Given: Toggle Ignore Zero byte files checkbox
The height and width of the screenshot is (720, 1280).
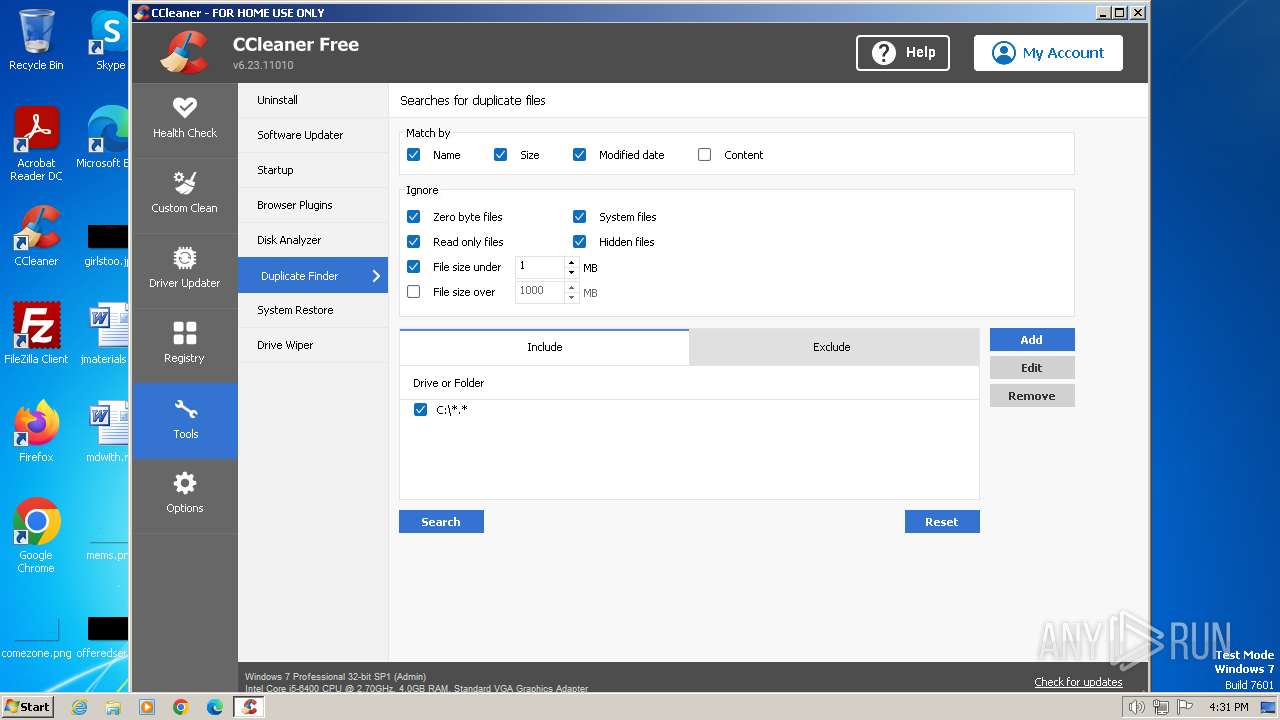Looking at the screenshot, I should (x=413, y=217).
